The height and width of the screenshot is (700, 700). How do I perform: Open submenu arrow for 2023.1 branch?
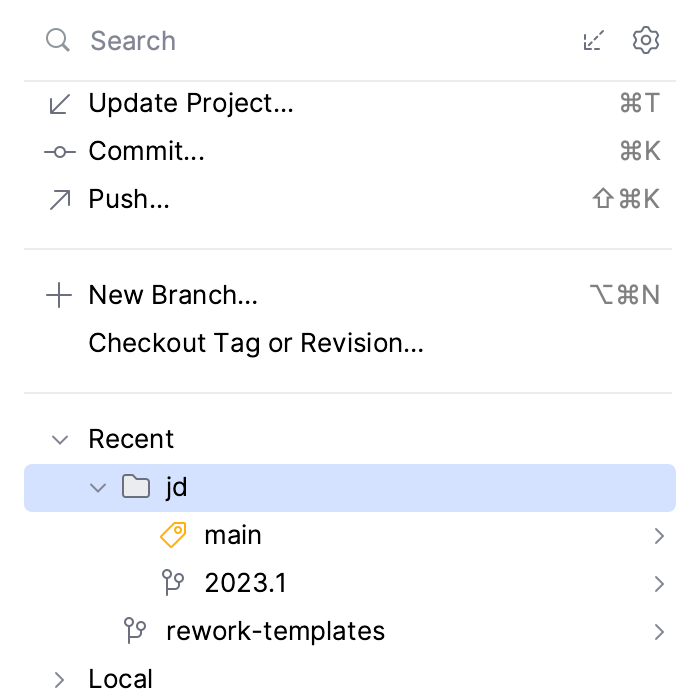coord(659,584)
